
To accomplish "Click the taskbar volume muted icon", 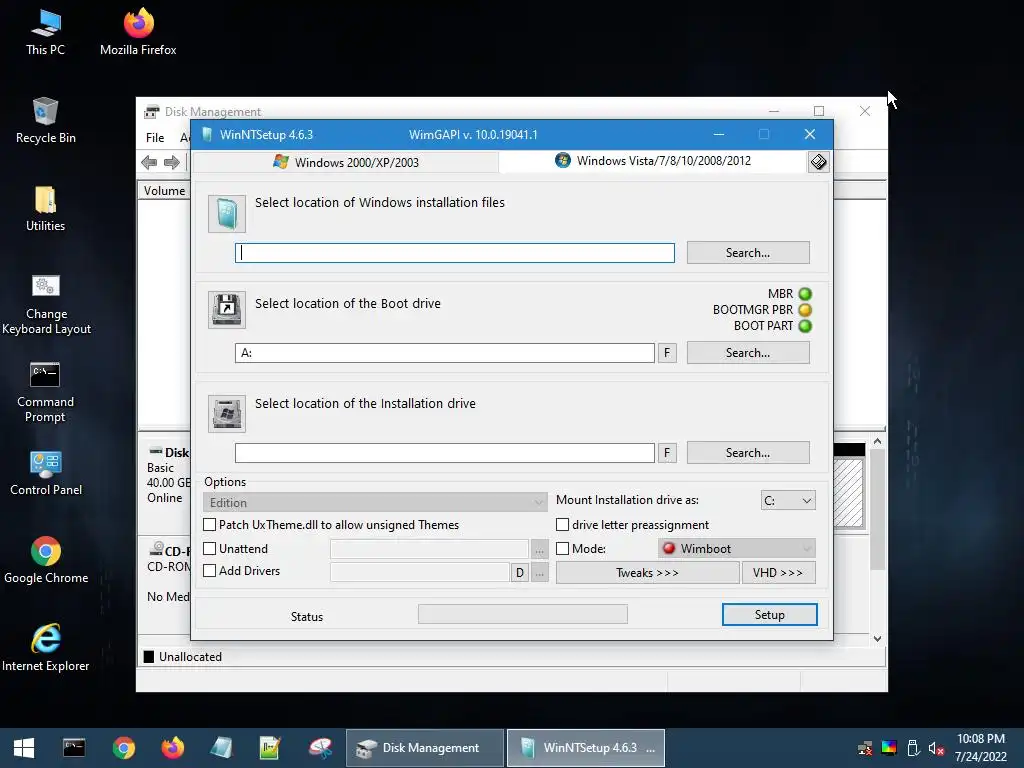I will 936,748.
